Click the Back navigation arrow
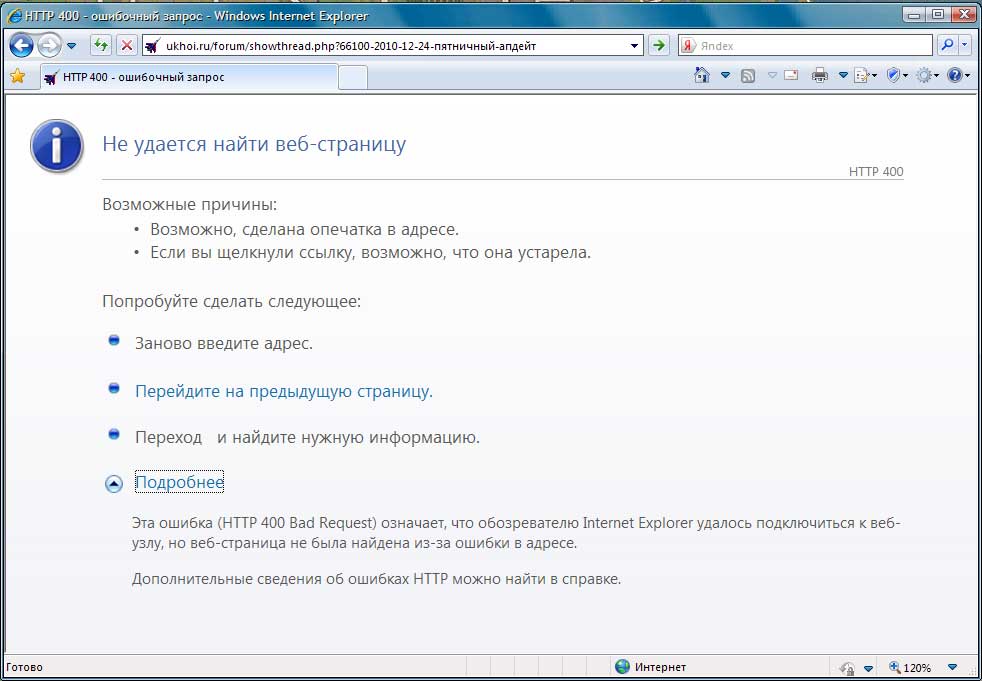The height and width of the screenshot is (681, 982). [x=20, y=46]
